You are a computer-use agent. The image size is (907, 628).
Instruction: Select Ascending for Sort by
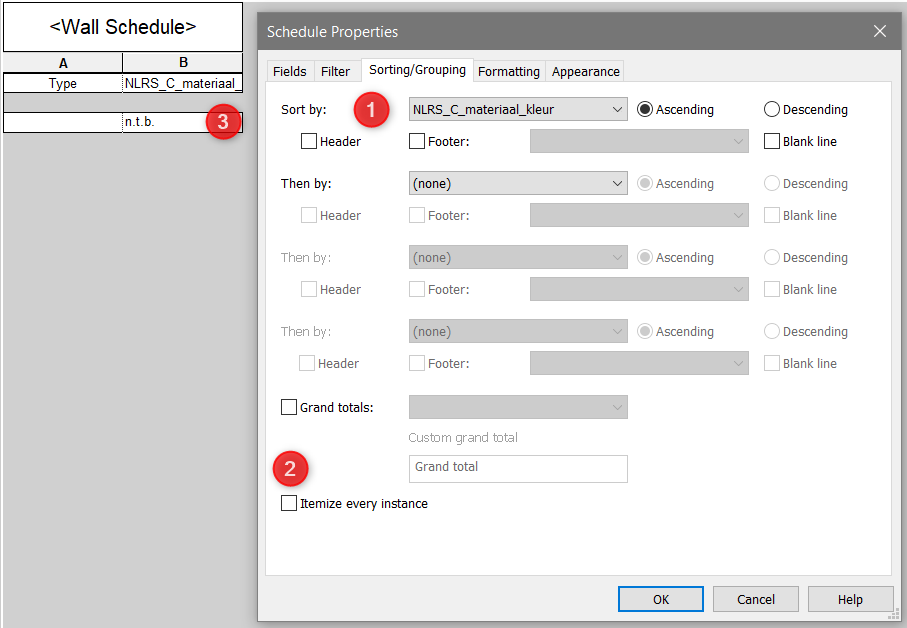point(645,110)
